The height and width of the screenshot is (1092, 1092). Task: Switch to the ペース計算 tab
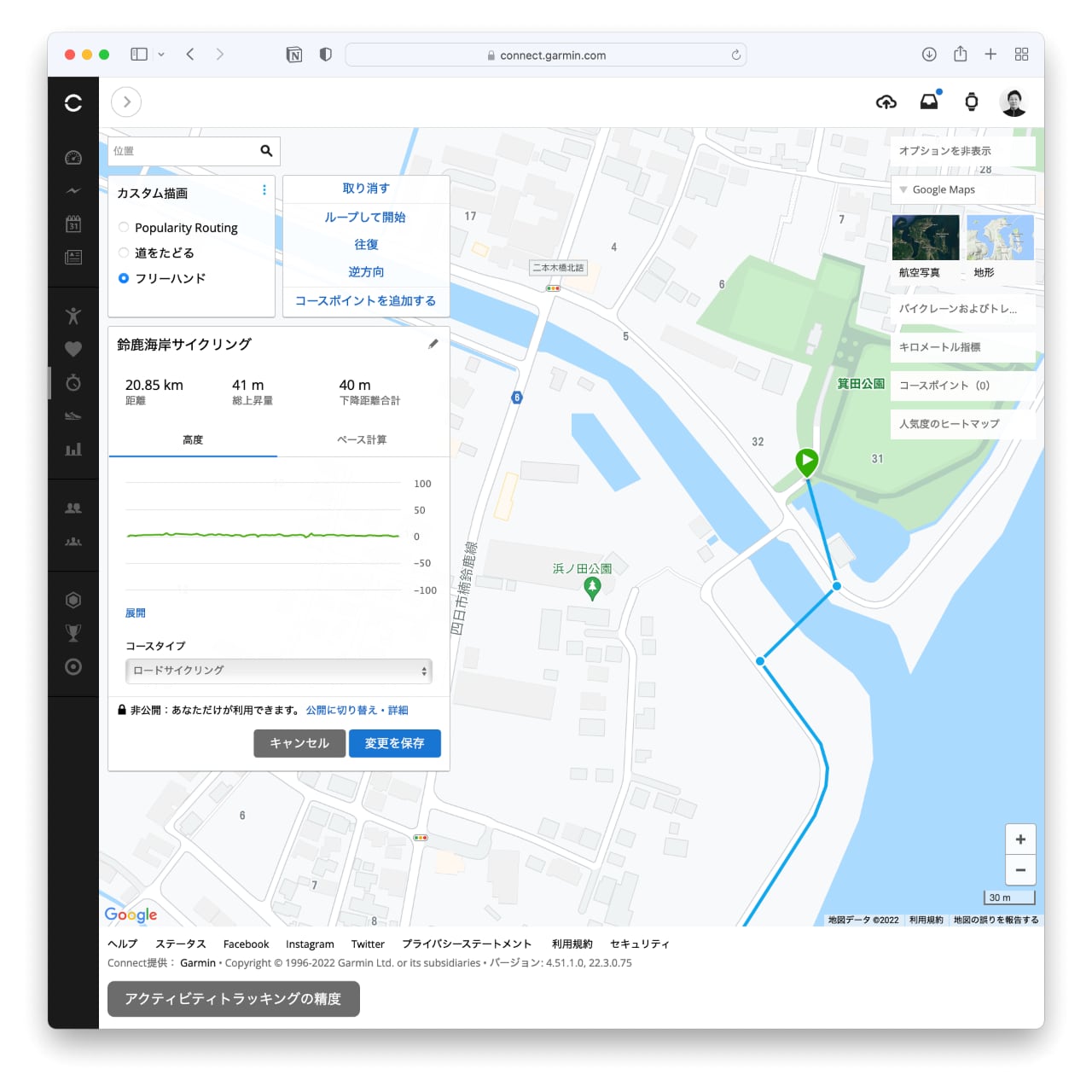362,440
